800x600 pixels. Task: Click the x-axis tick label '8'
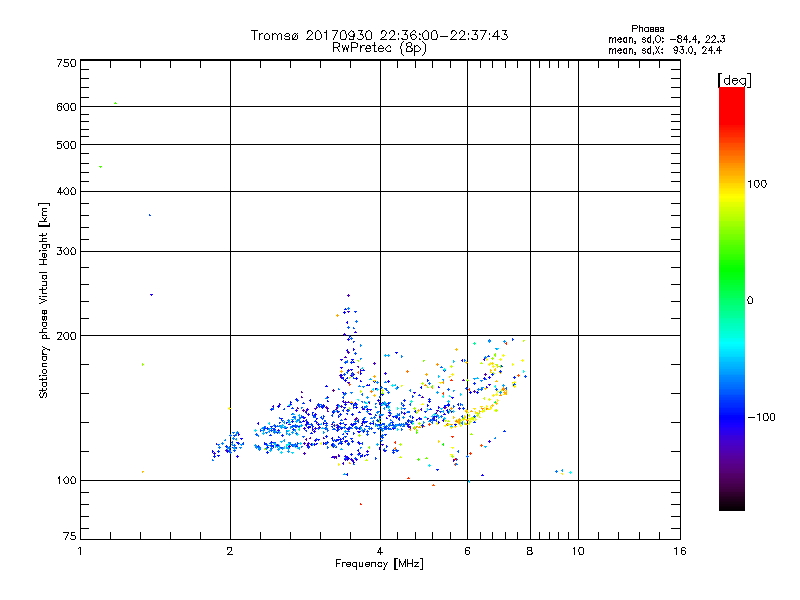point(530,551)
